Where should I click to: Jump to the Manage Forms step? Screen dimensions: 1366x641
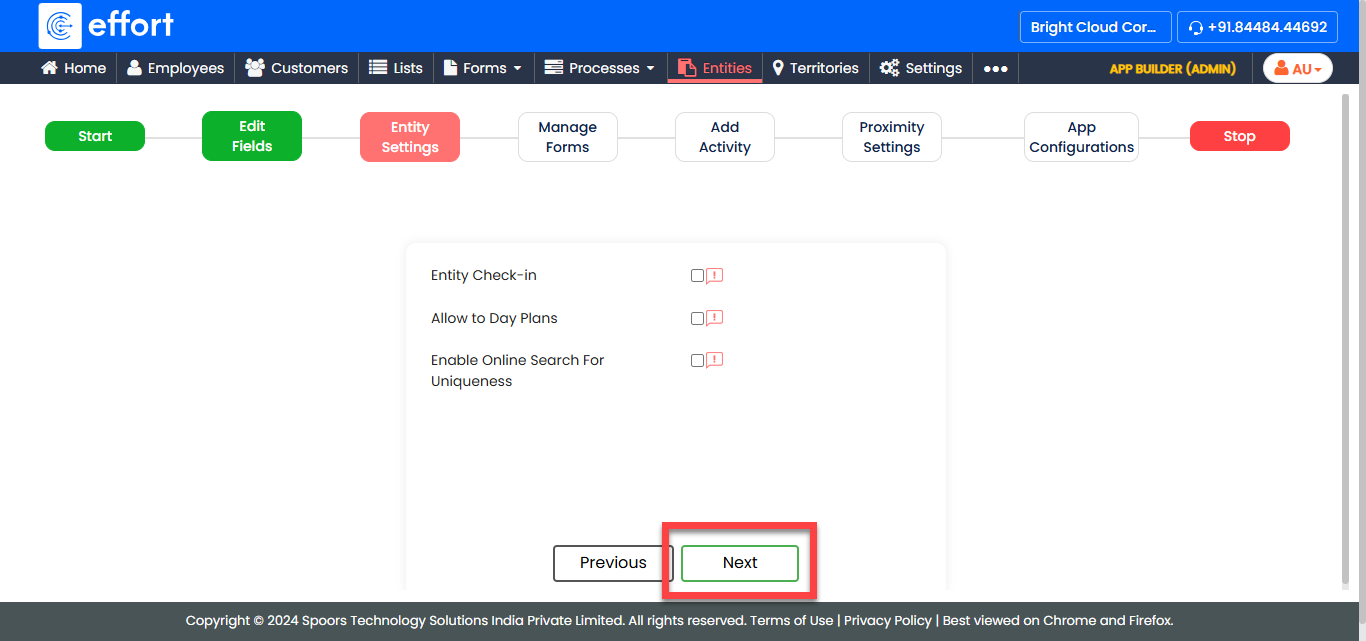coord(567,137)
